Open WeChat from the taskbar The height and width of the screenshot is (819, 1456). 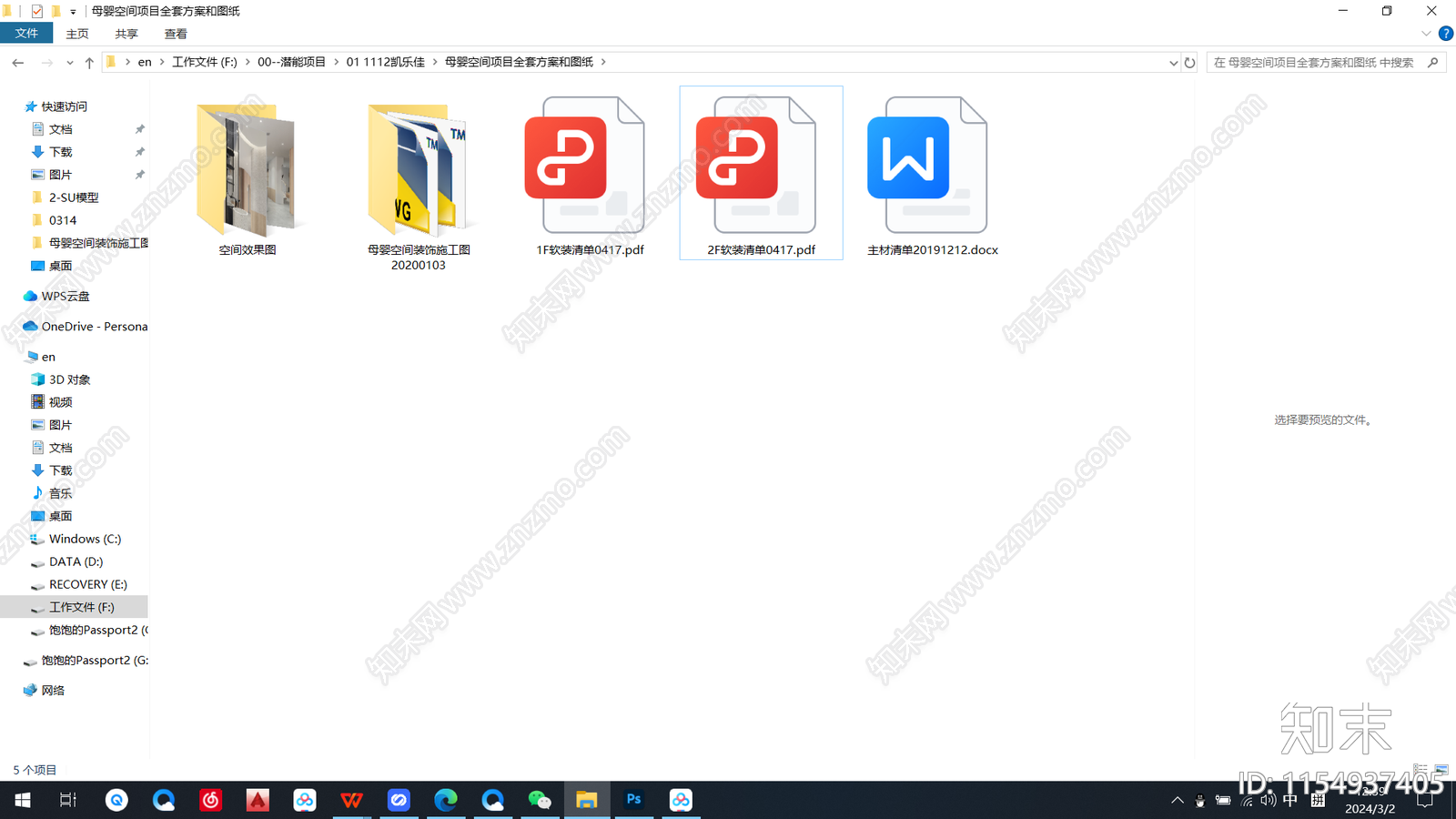tap(540, 800)
